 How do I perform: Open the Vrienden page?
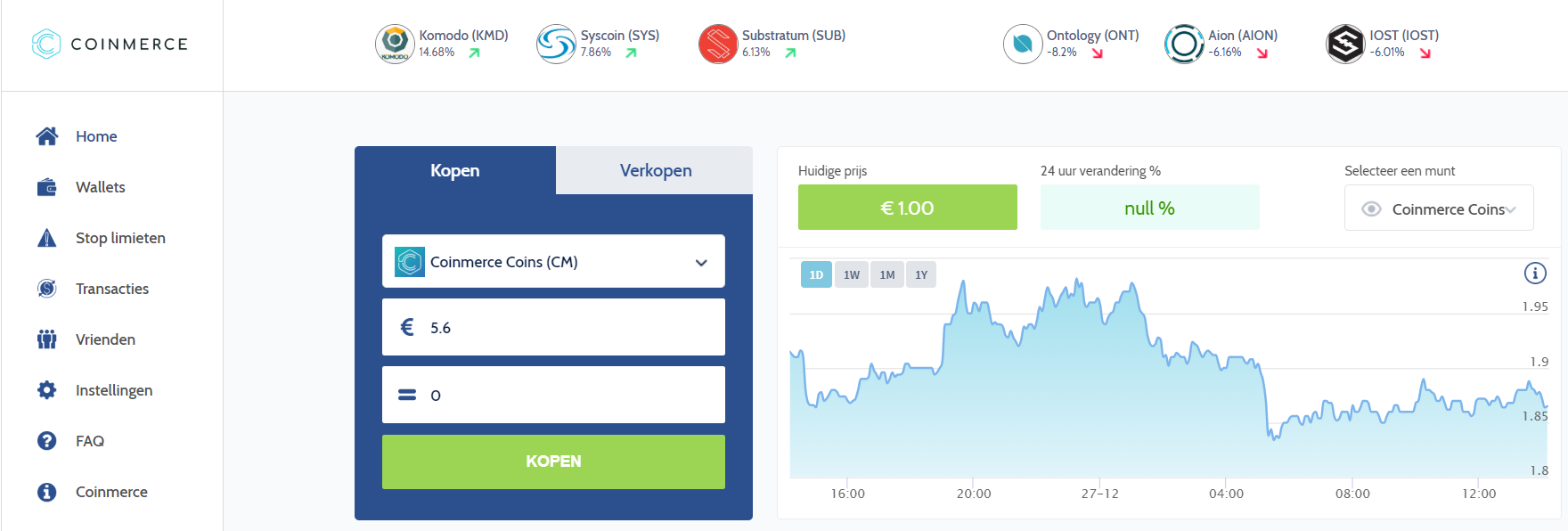tap(105, 339)
